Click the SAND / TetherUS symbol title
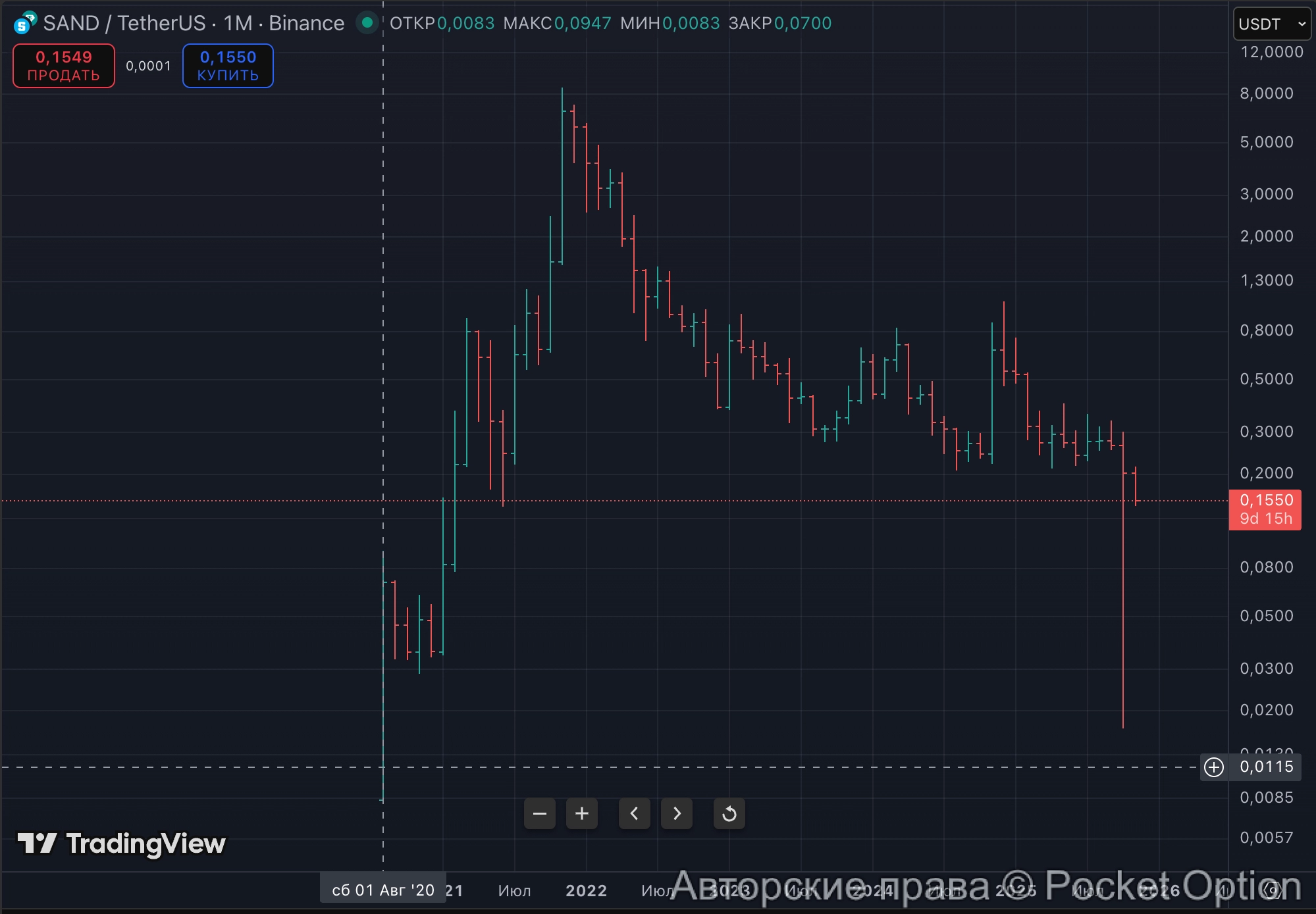The height and width of the screenshot is (914, 1316). 124,24
